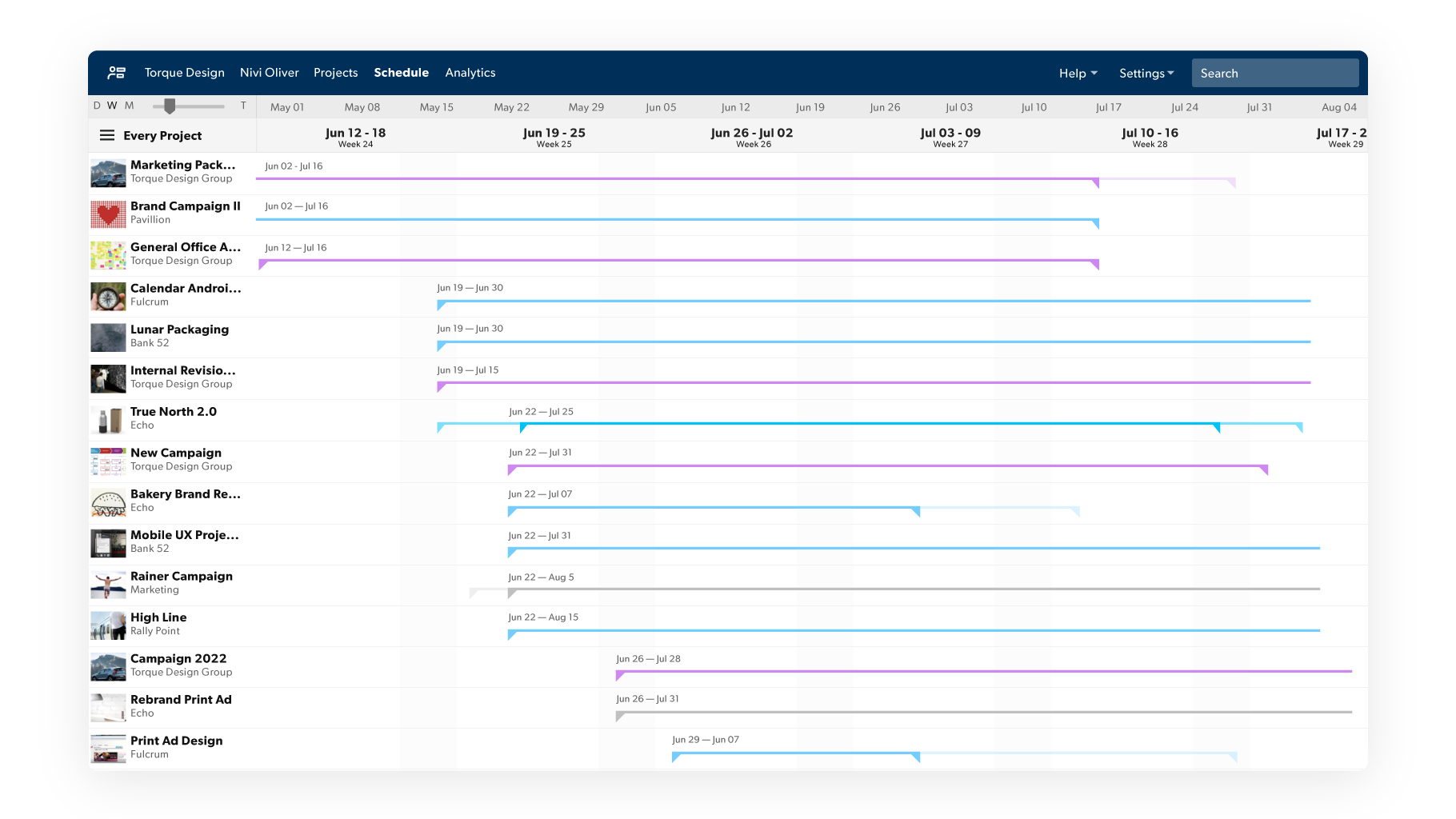Switch timeline to Week view (W)

coord(112,106)
